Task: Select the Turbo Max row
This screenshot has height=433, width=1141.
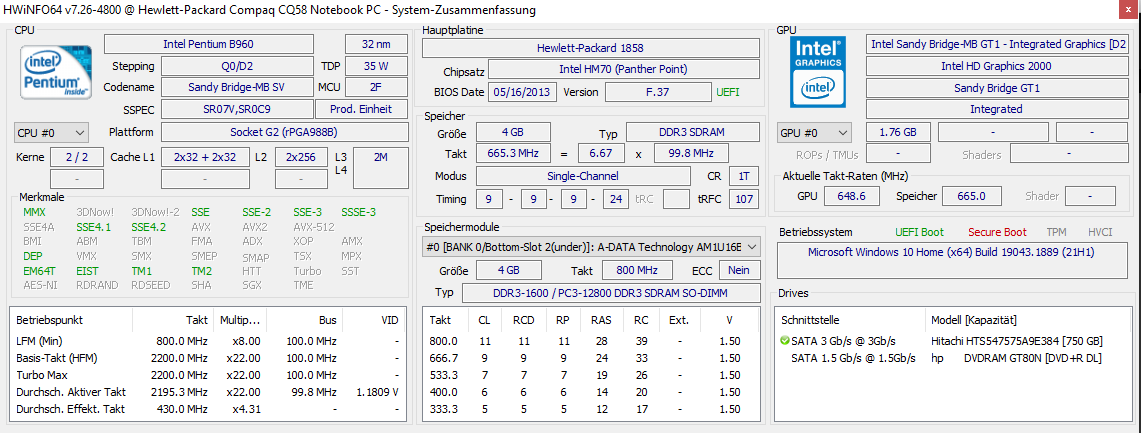Action: (207, 375)
